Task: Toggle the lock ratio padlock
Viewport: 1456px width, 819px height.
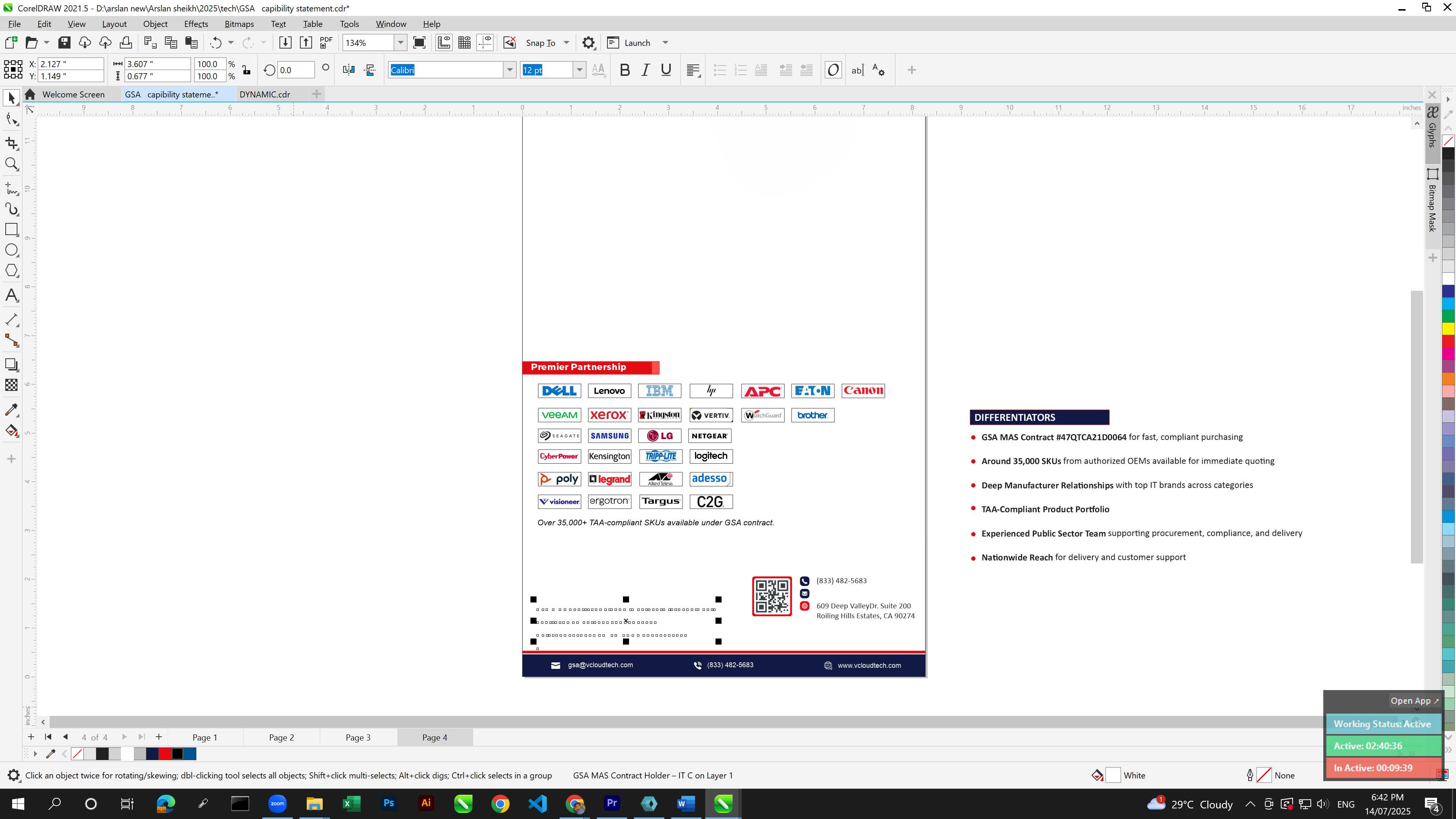Action: (246, 70)
